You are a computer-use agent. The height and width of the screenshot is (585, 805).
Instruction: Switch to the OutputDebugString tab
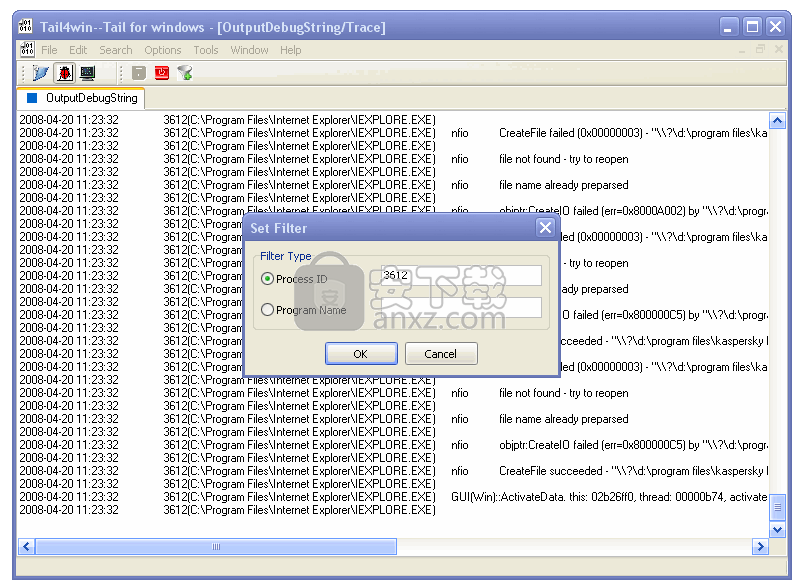point(82,98)
